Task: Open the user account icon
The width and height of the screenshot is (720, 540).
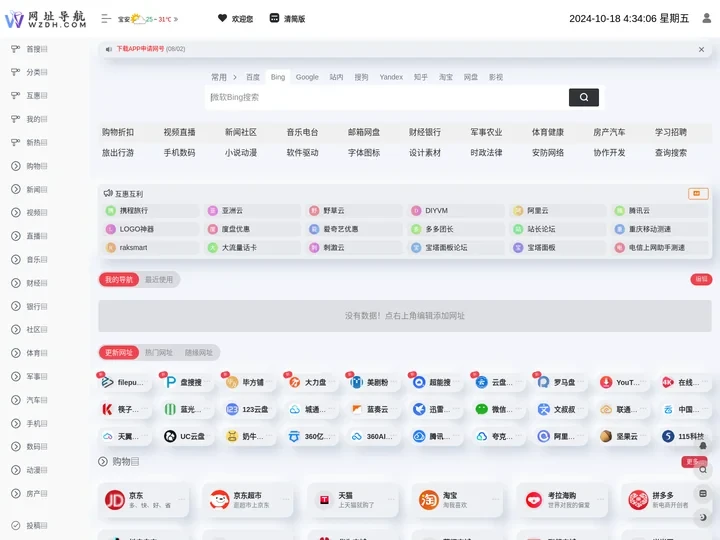Action: [707, 18]
